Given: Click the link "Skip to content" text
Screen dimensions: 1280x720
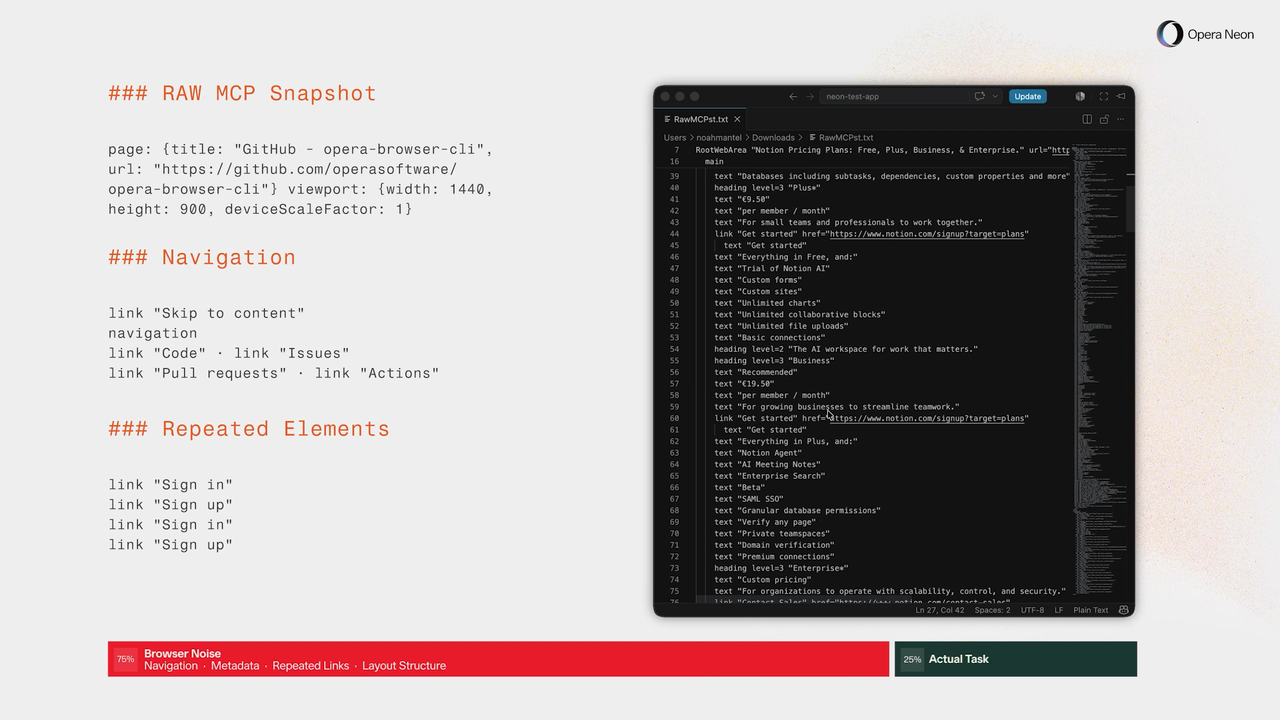Looking at the screenshot, I should point(206,313).
